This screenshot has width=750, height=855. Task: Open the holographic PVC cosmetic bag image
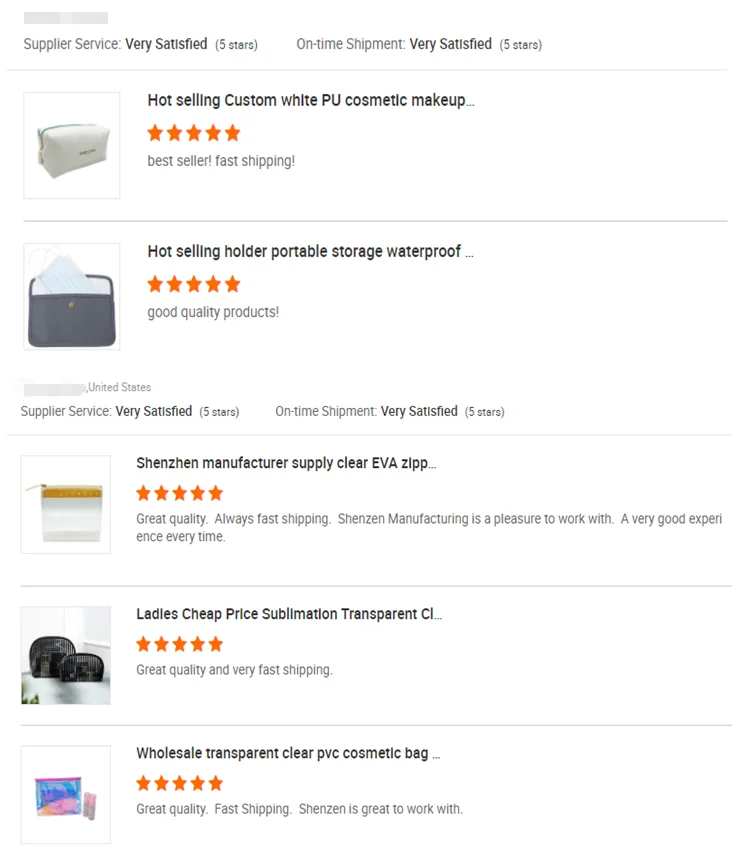(66, 794)
